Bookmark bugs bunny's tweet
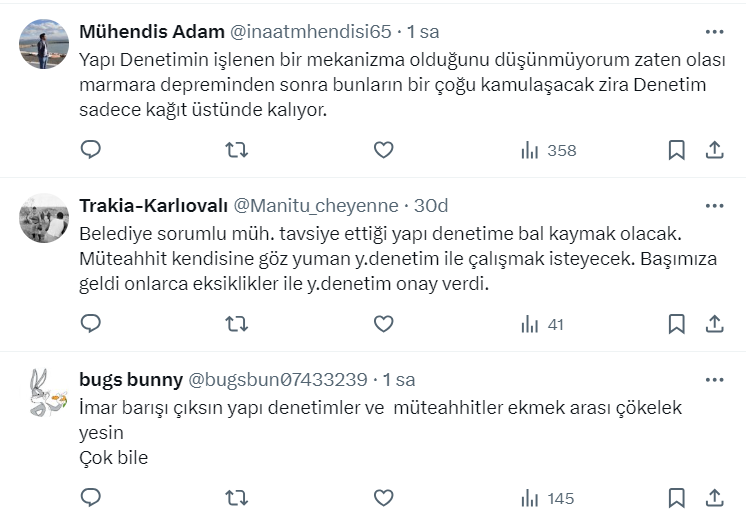The width and height of the screenshot is (752, 523). pyautogui.click(x=677, y=497)
